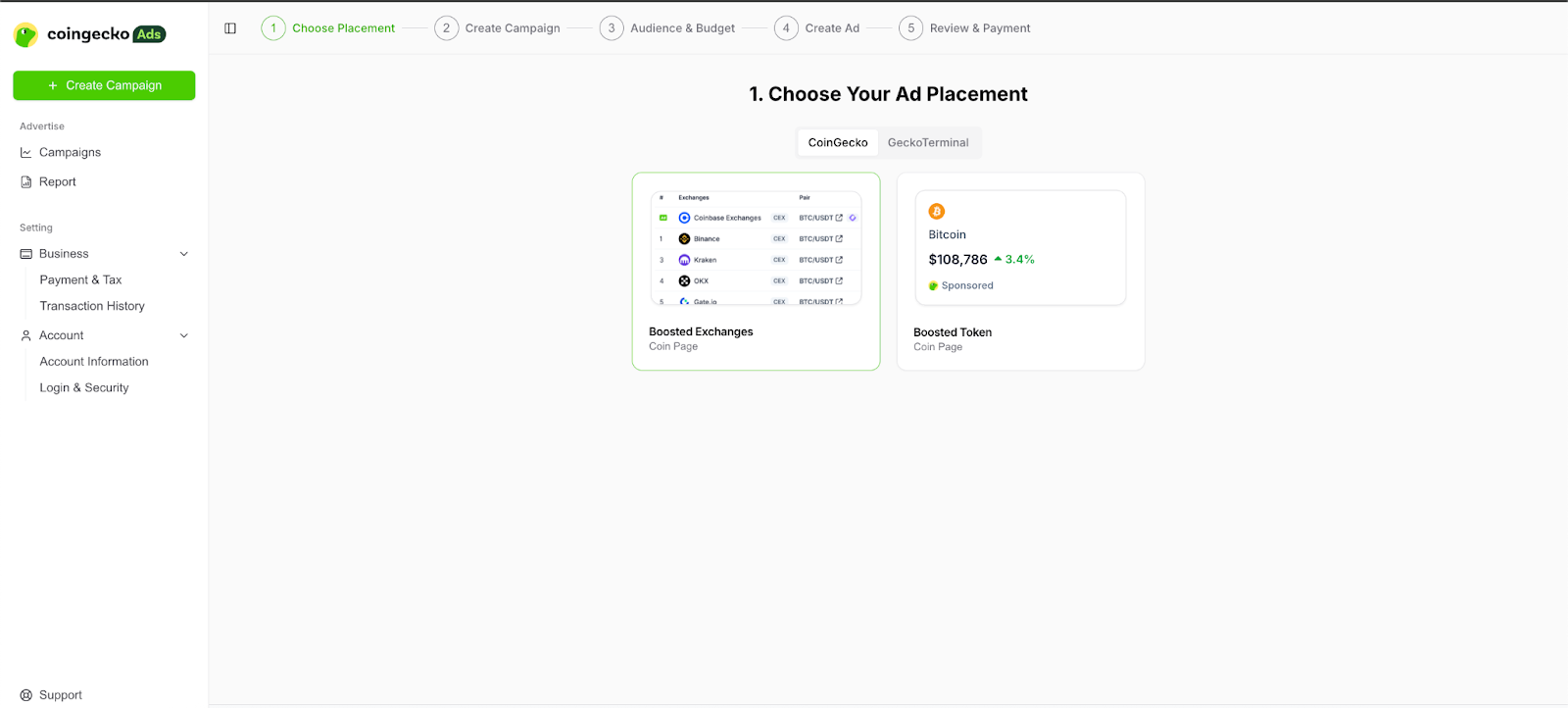Click Boosted Exchanges title text
Image resolution: width=1568 pixels, height=708 pixels.
click(x=701, y=332)
